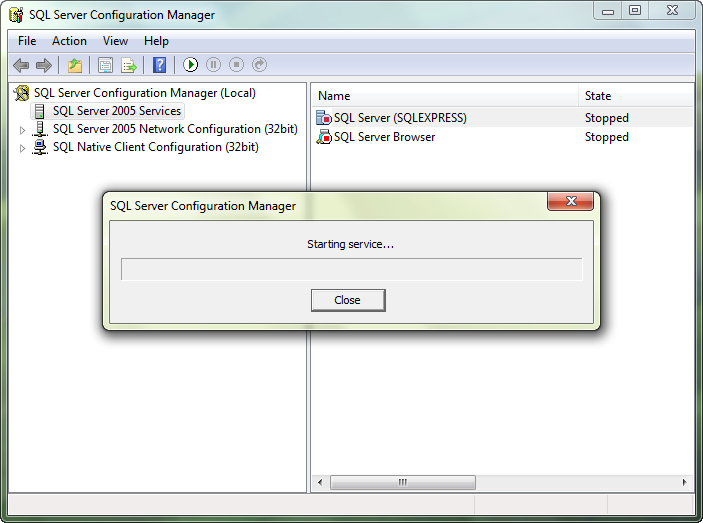
Task: Click the Close button in the dialog
Action: [348, 300]
